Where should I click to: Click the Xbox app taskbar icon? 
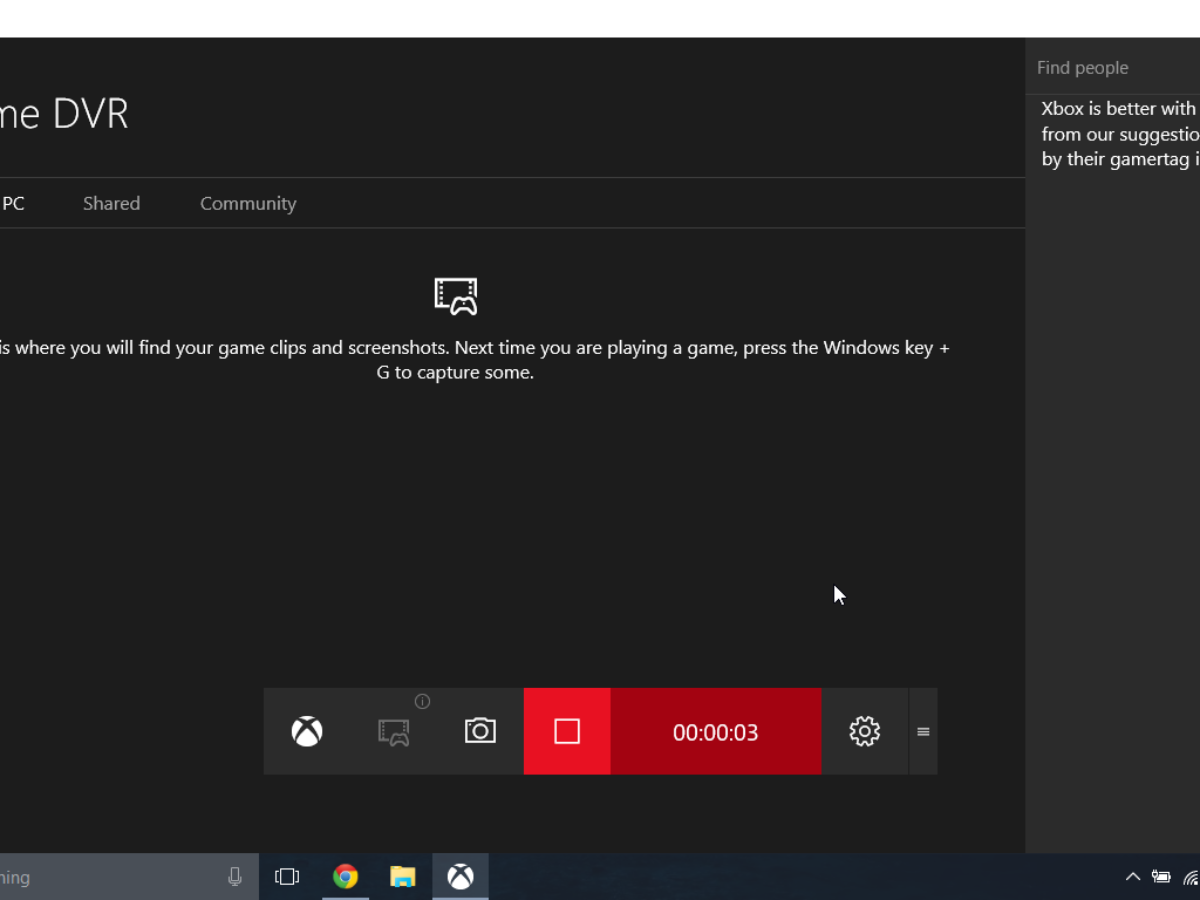(460, 877)
